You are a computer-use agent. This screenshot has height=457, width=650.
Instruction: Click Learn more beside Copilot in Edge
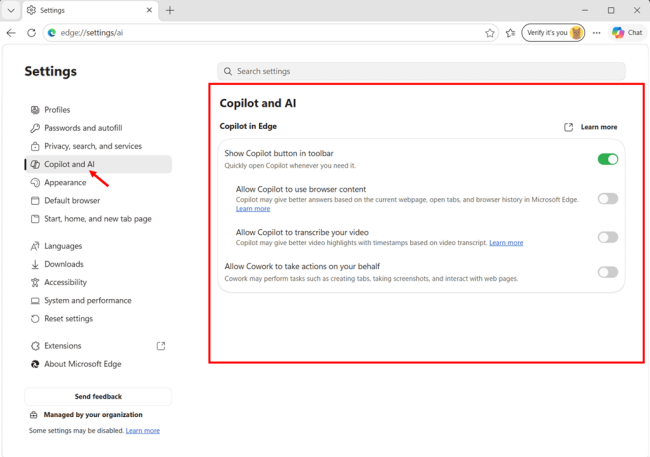[x=599, y=127]
